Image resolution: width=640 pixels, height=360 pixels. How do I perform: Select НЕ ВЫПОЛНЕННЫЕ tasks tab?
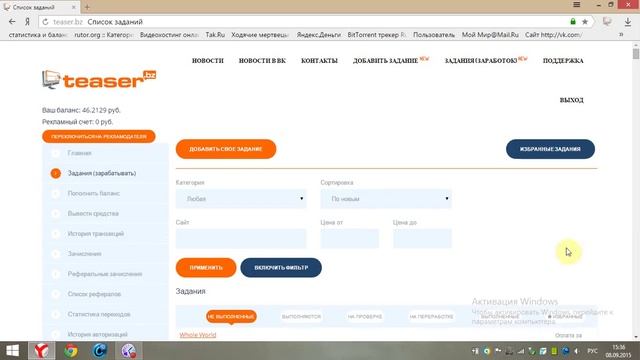[231, 316]
